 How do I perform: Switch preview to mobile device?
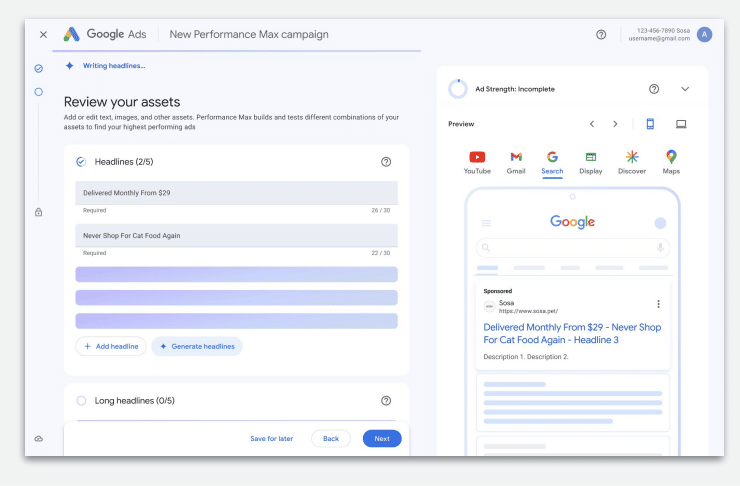pos(650,124)
